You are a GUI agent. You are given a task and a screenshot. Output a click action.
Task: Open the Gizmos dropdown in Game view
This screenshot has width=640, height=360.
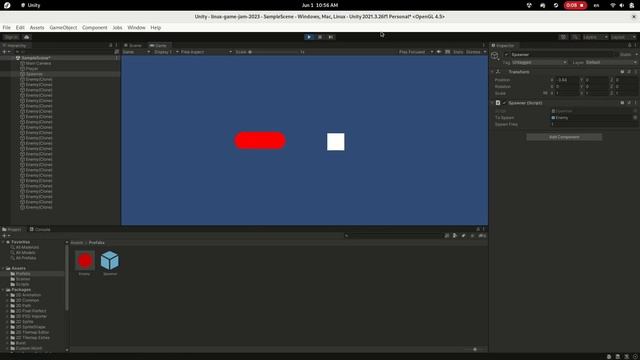pos(476,52)
